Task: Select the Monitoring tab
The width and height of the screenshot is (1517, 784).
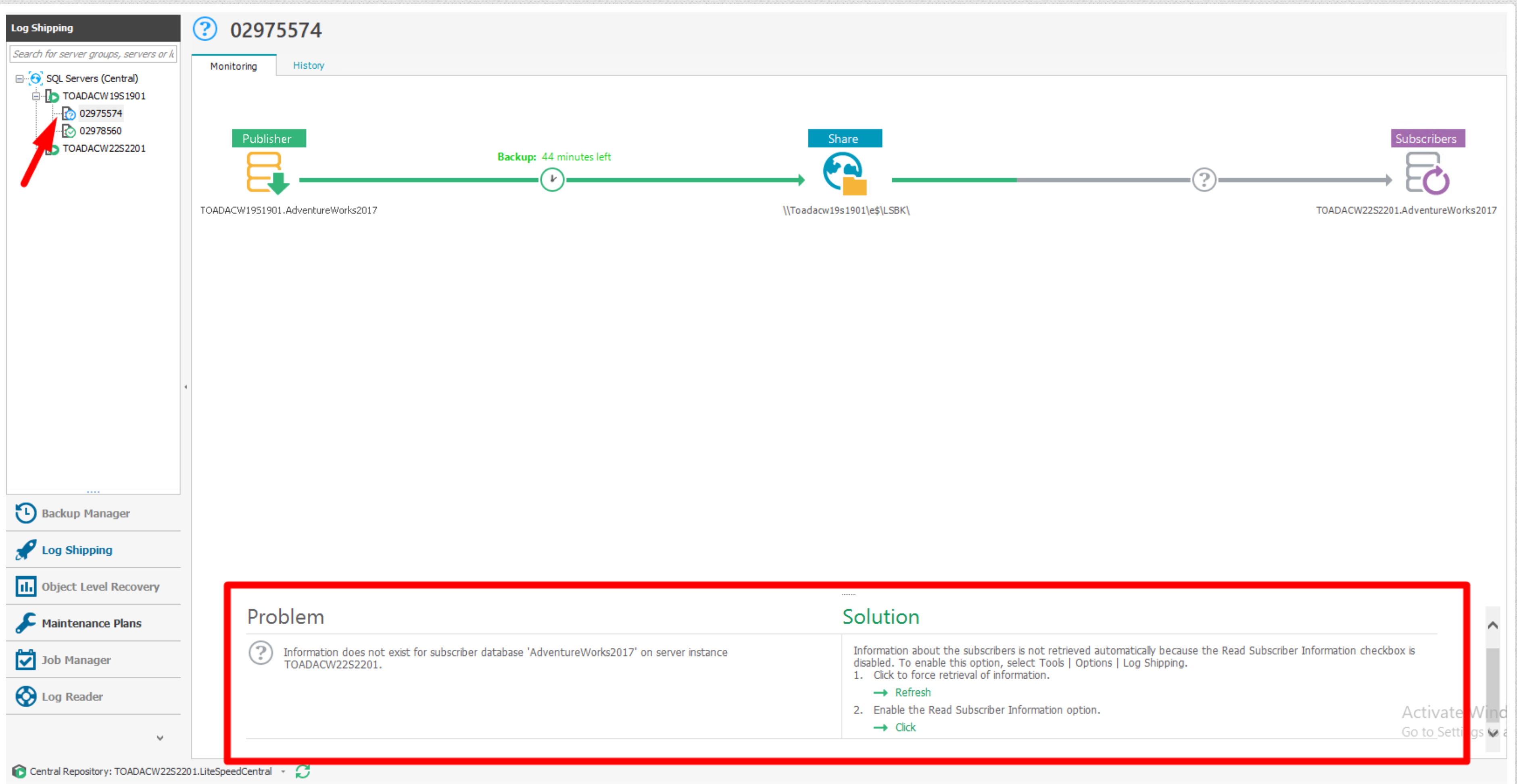Action: click(x=233, y=66)
